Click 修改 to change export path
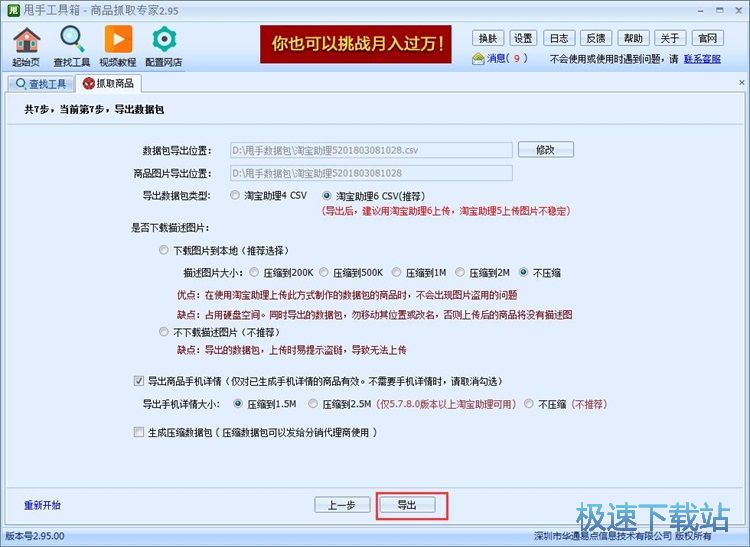The image size is (750, 547). 546,150
